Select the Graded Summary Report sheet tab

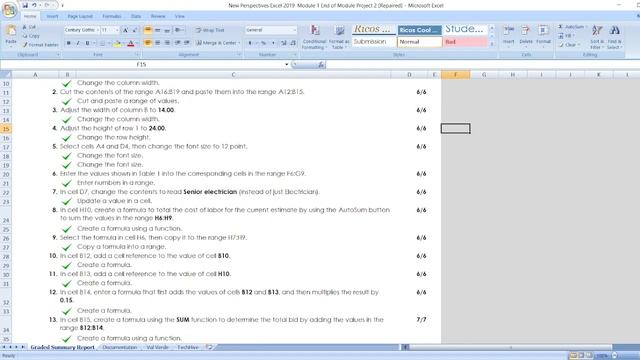click(x=62, y=347)
